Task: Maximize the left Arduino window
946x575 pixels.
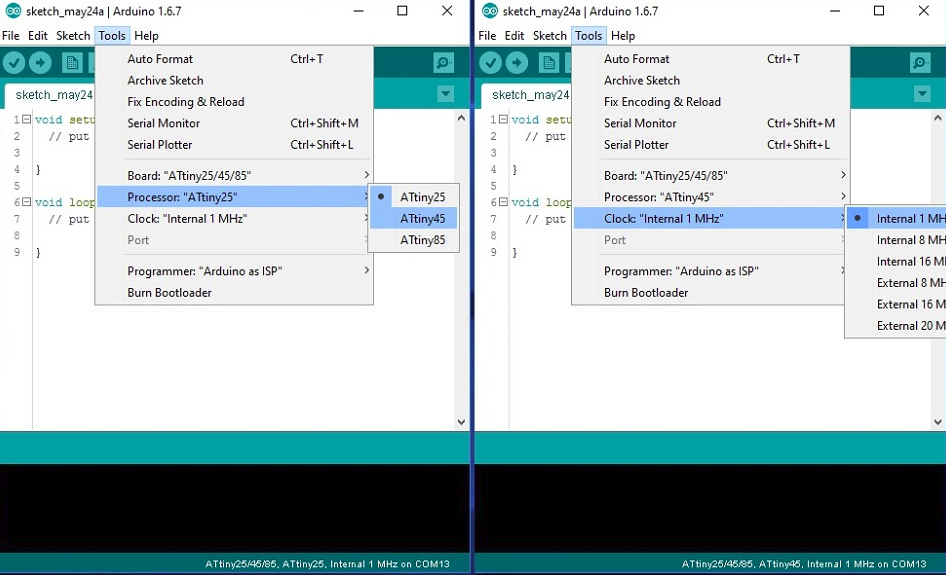Action: 402,11
